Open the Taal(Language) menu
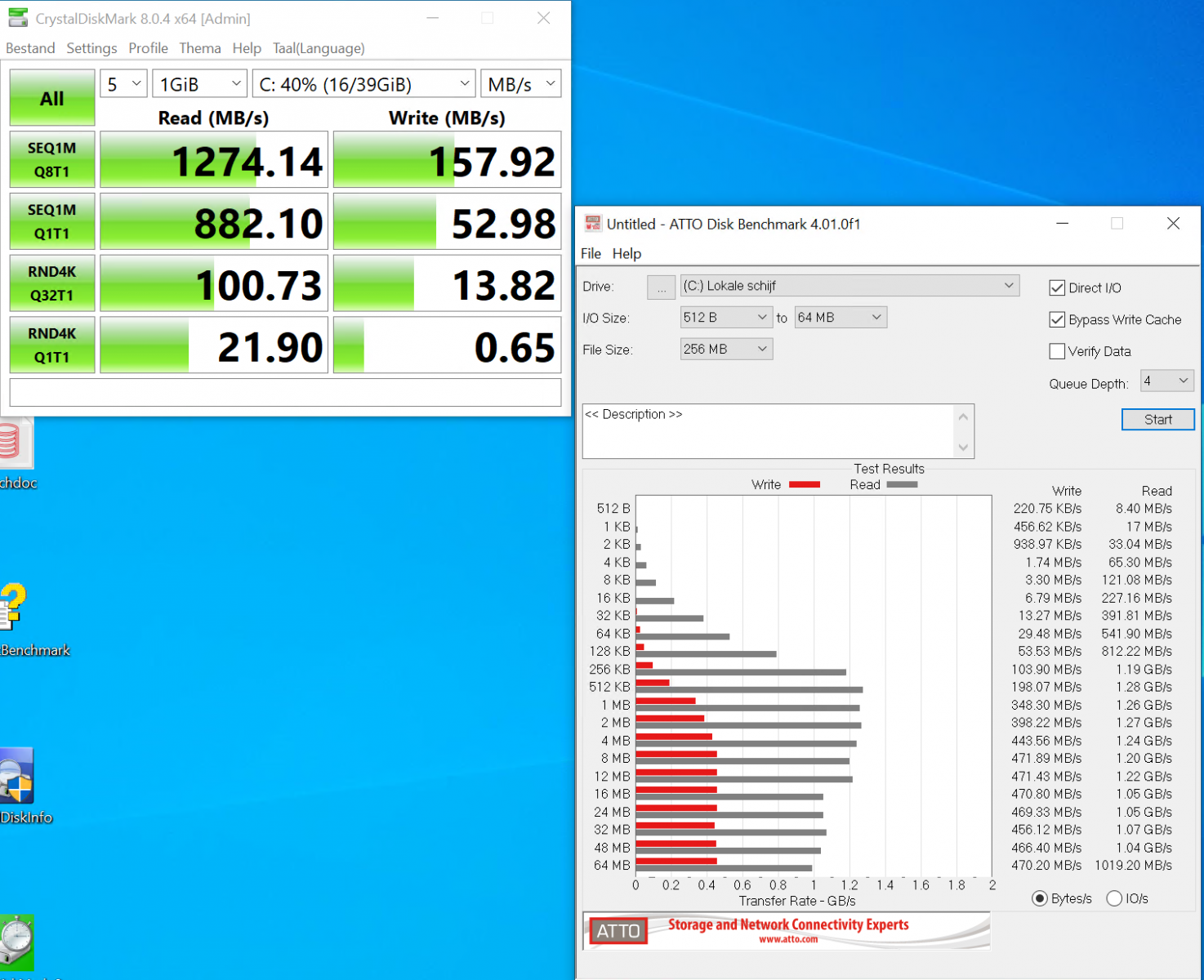Image resolution: width=1204 pixels, height=980 pixels. tap(319, 48)
